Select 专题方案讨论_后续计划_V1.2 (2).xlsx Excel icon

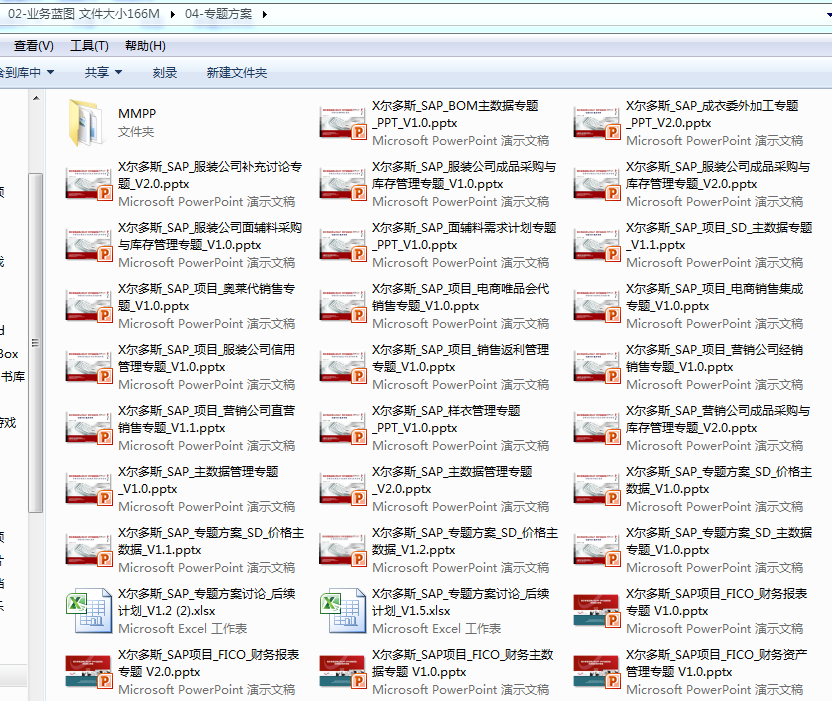(x=89, y=611)
